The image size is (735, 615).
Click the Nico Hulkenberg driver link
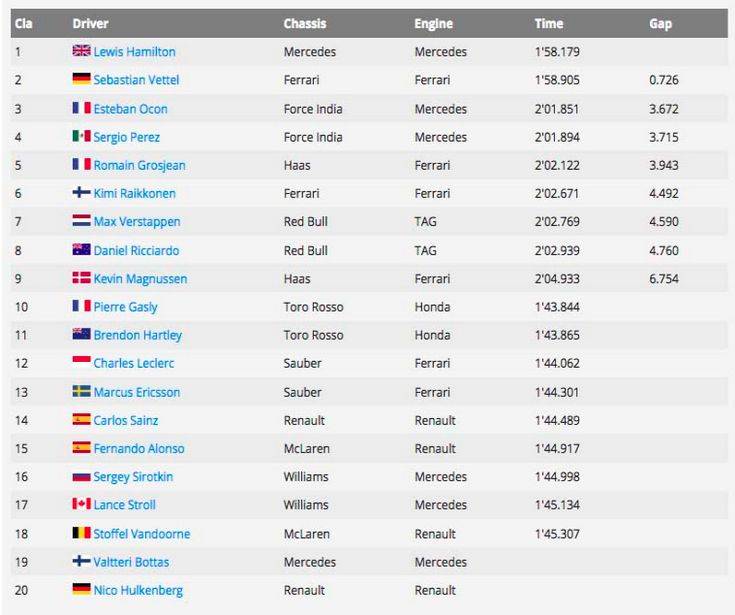(138, 590)
